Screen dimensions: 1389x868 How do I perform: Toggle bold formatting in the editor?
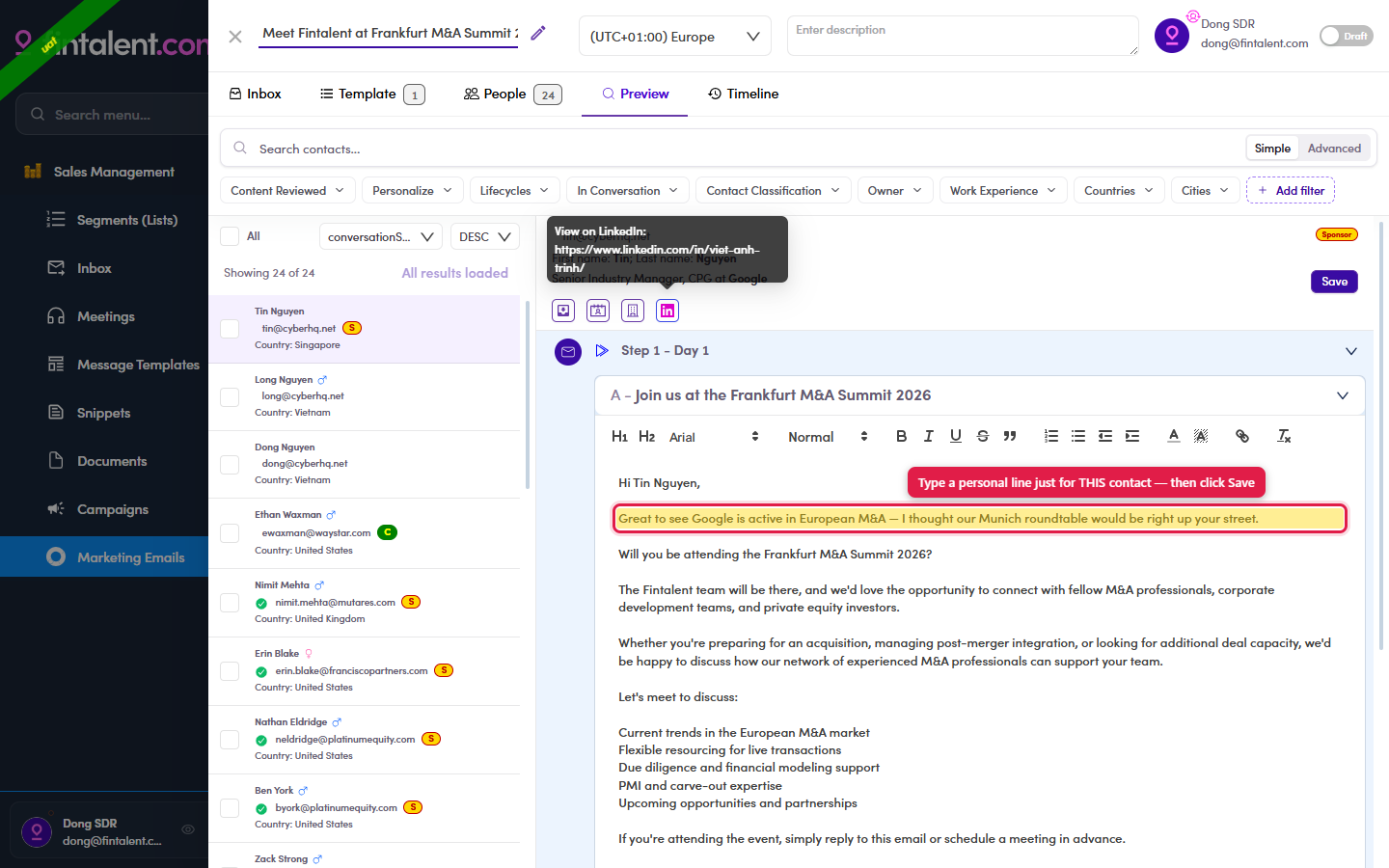[x=901, y=436]
